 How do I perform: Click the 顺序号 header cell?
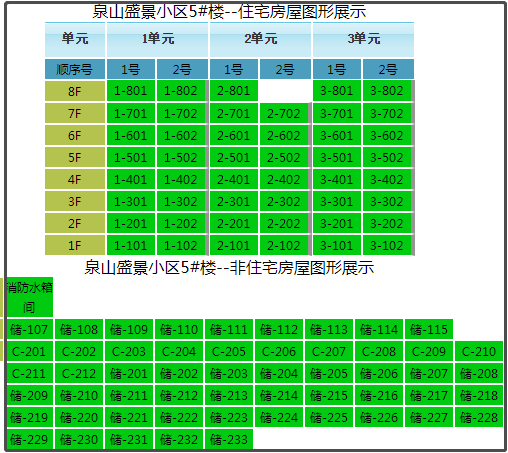point(75,69)
